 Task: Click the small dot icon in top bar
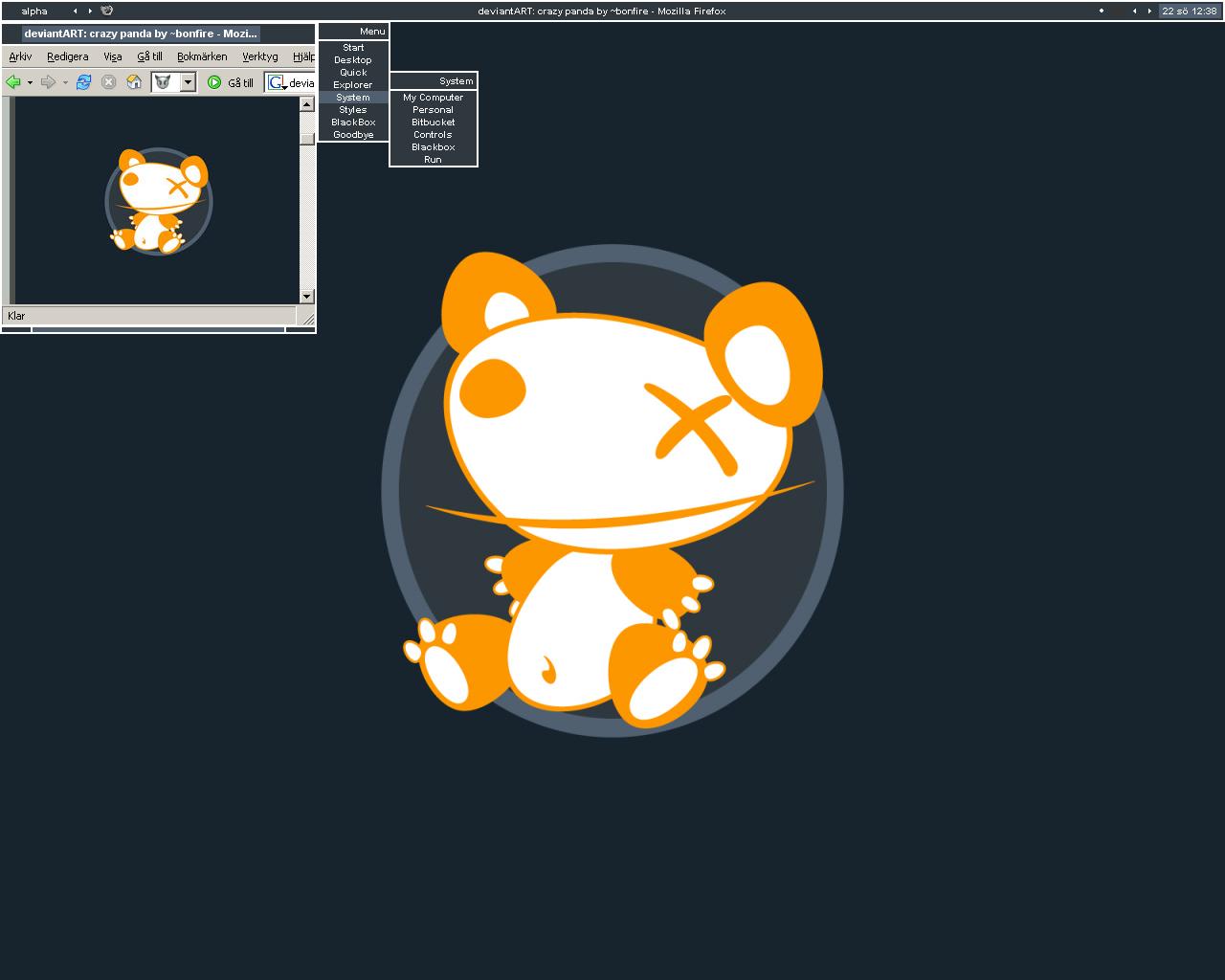point(1101,11)
